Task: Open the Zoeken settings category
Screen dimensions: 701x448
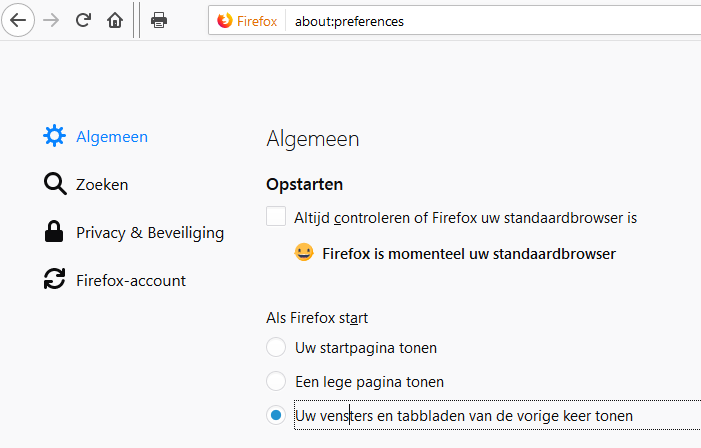Action: pos(102,184)
